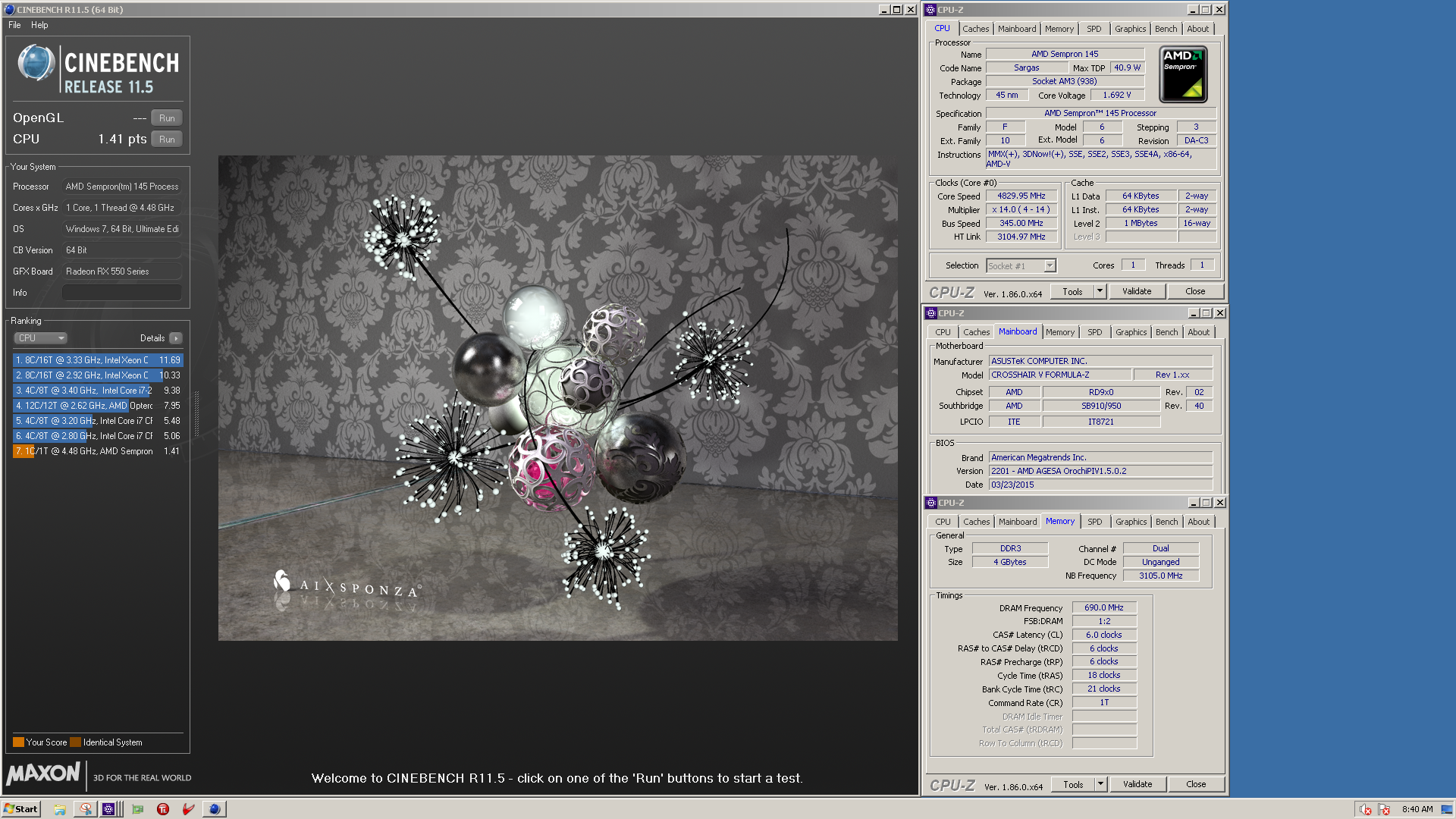Screen dimensions: 1456x819
Task: Click Tools button in bottom CPU-Z window
Action: click(x=1073, y=784)
